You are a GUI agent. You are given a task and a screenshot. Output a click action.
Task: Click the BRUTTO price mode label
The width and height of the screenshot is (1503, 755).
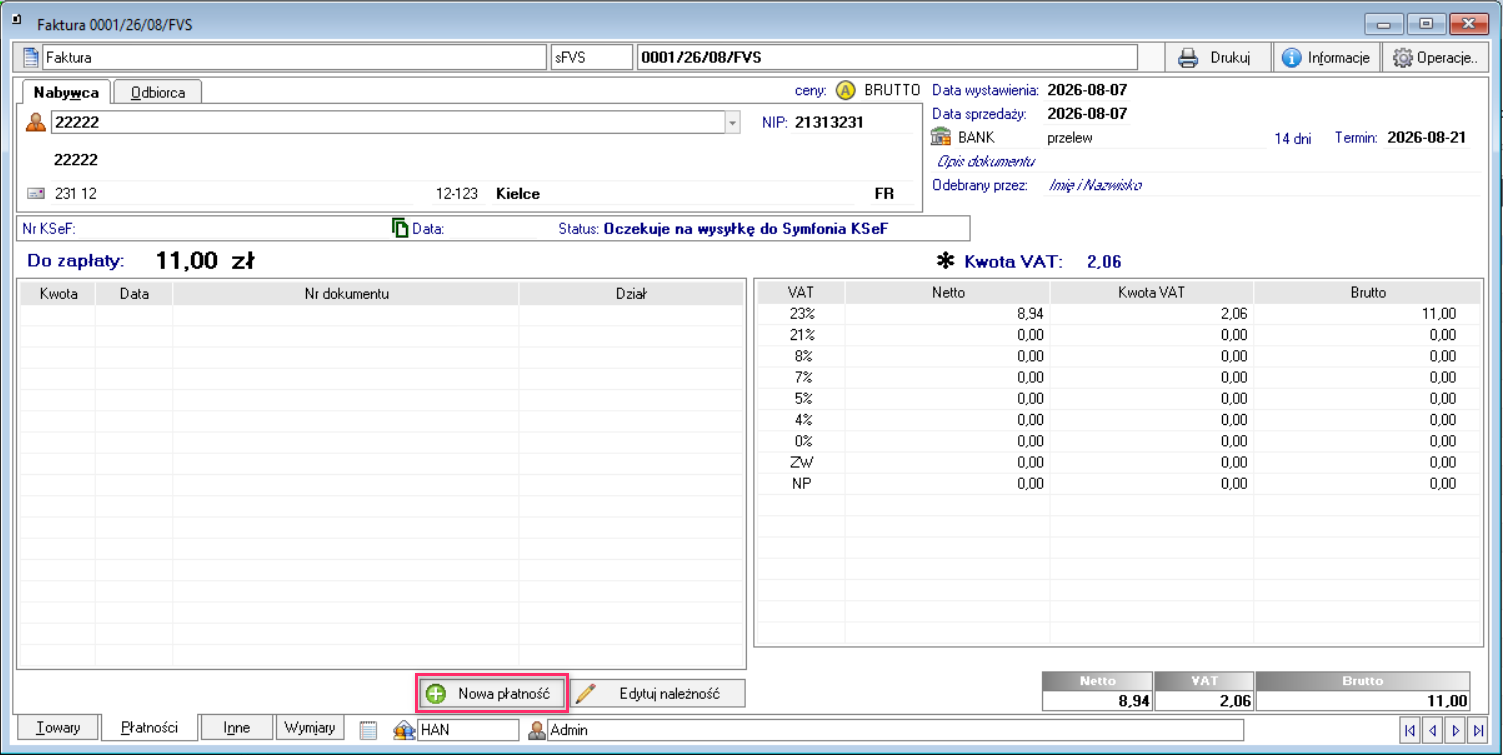point(892,90)
